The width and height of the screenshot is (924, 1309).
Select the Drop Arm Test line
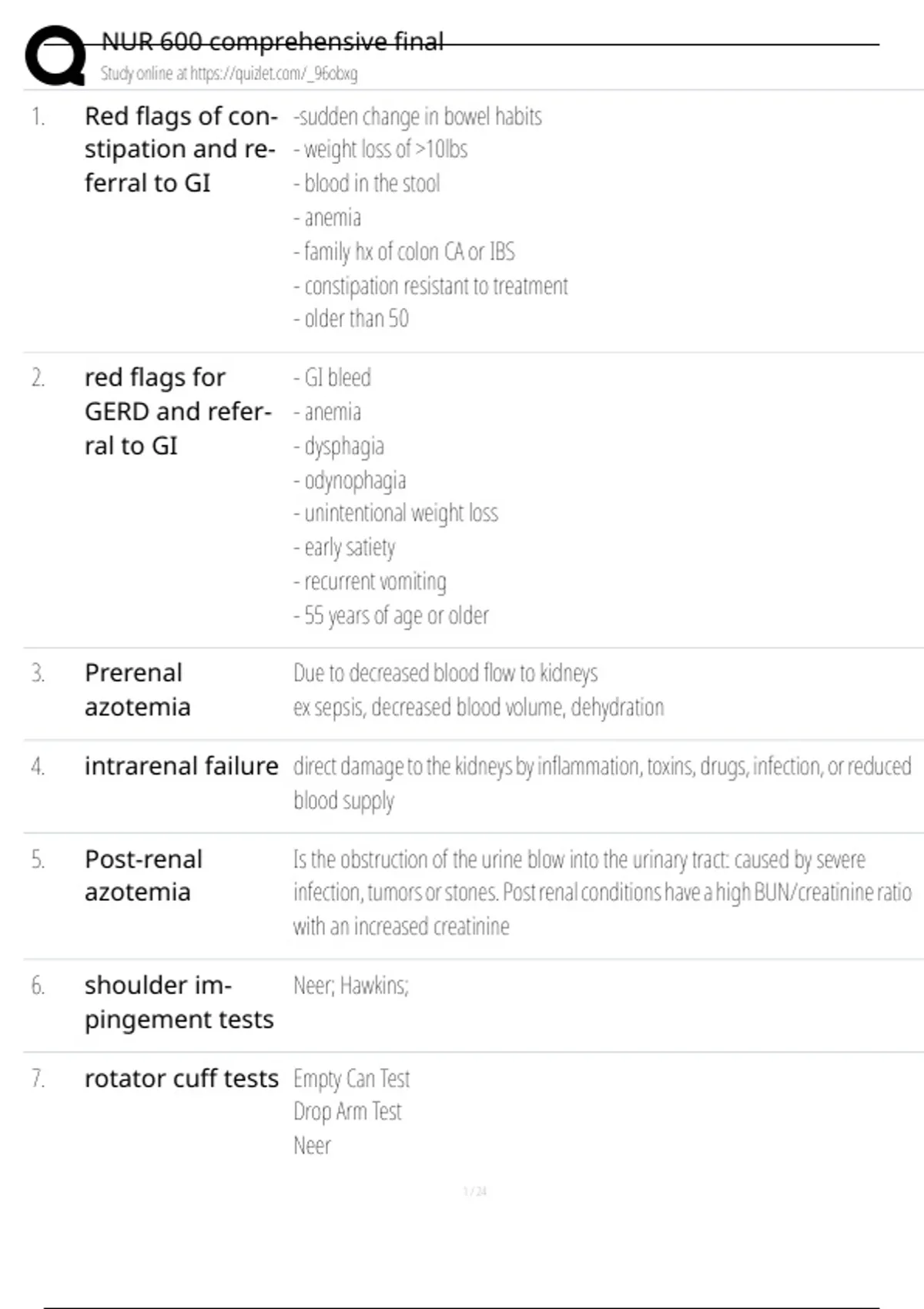coord(347,1112)
